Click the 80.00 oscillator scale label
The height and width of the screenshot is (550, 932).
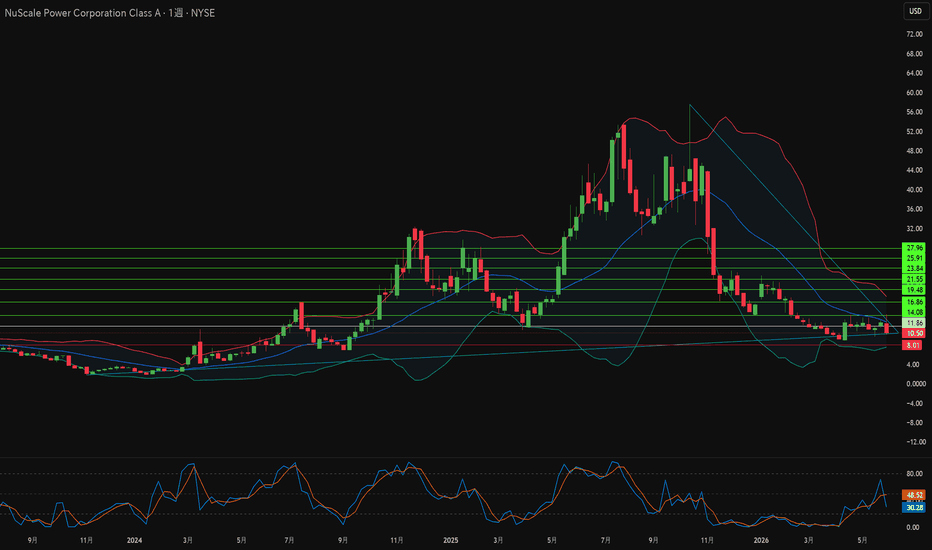(x=914, y=474)
